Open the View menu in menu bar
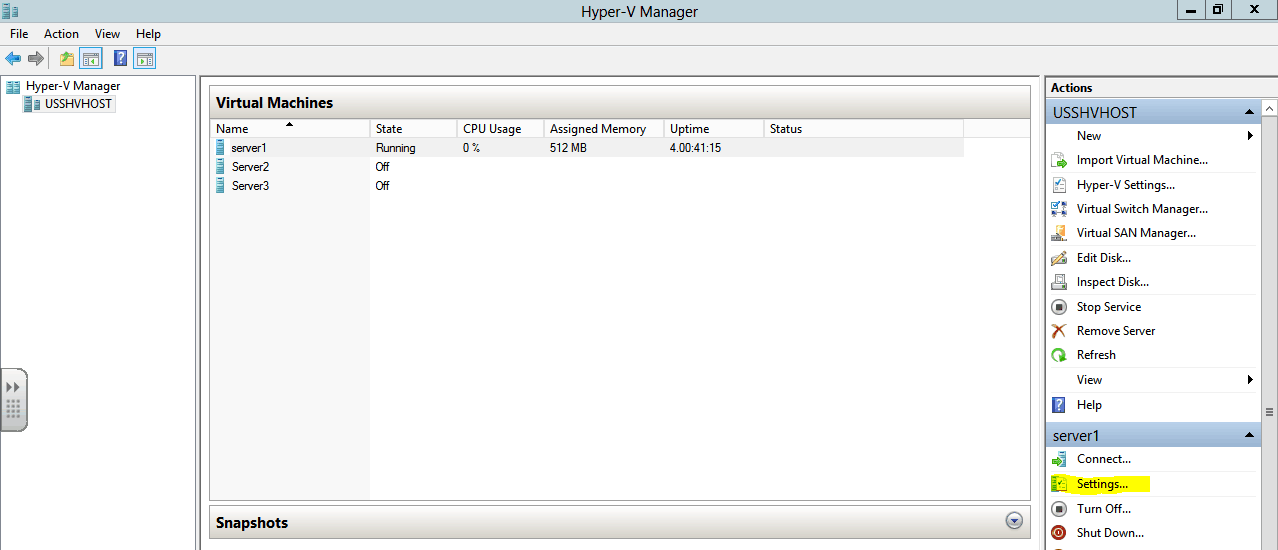Image resolution: width=1278 pixels, height=550 pixels. pyautogui.click(x=107, y=34)
